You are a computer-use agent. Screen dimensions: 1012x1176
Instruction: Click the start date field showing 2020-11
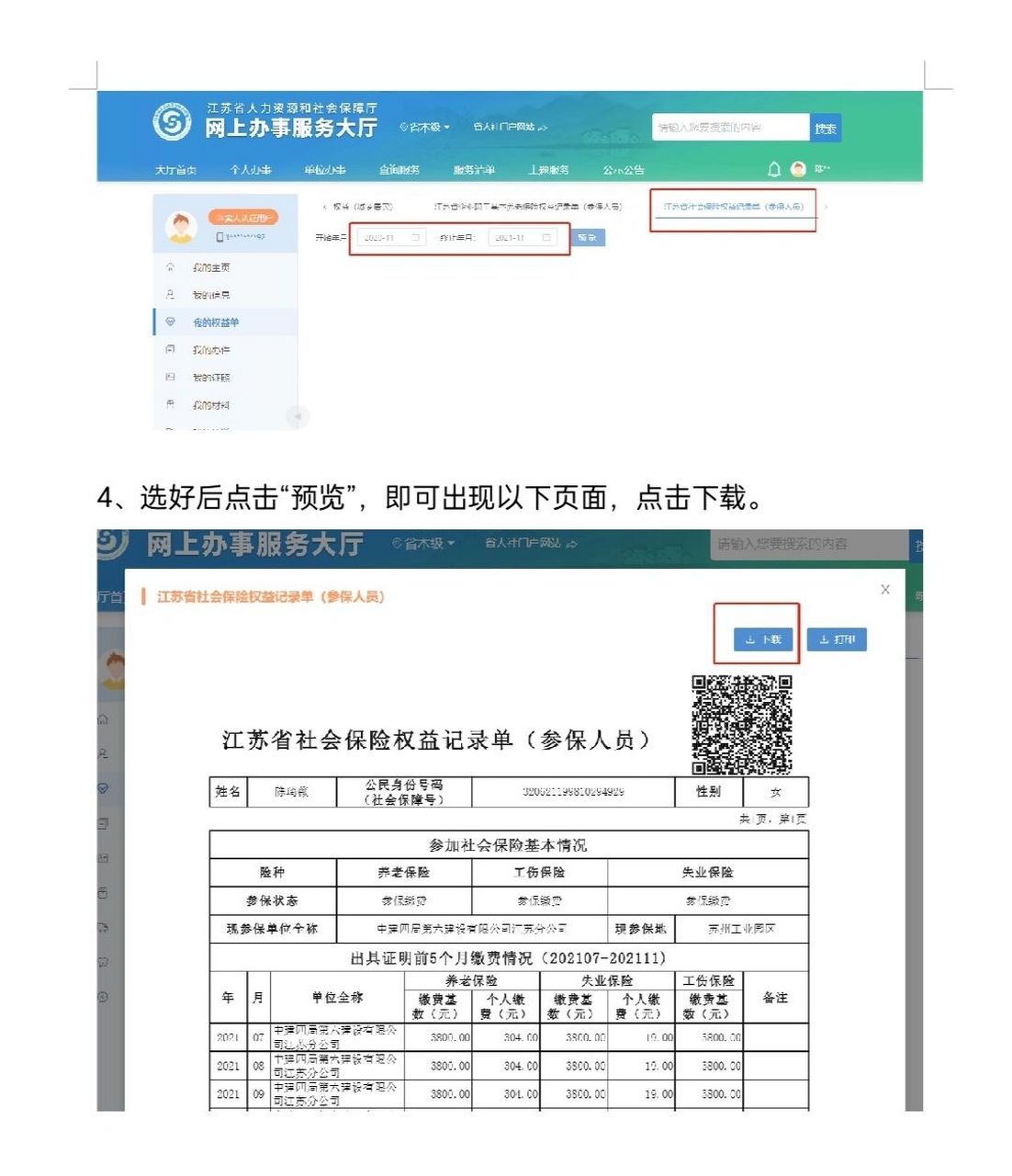391,238
